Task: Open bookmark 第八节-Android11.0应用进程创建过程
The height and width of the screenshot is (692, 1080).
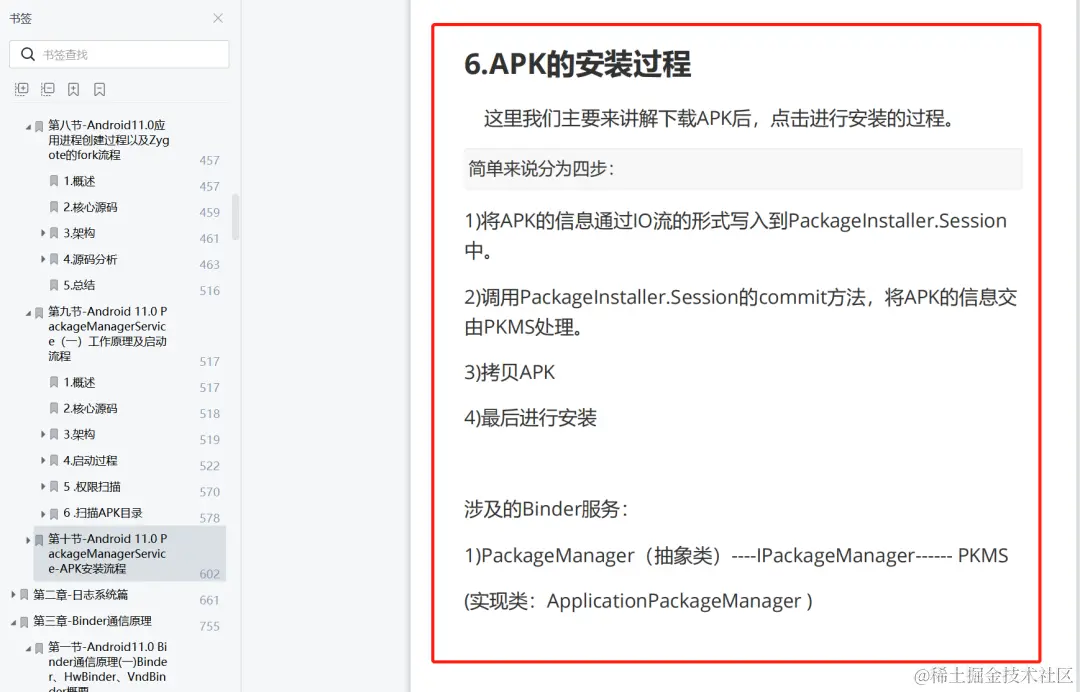Action: [108, 140]
